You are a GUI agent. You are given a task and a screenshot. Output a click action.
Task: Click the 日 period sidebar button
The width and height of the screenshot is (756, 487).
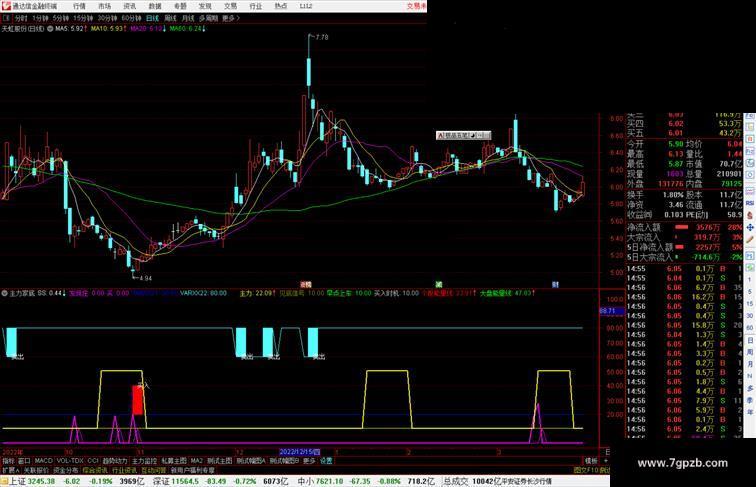pos(750,340)
